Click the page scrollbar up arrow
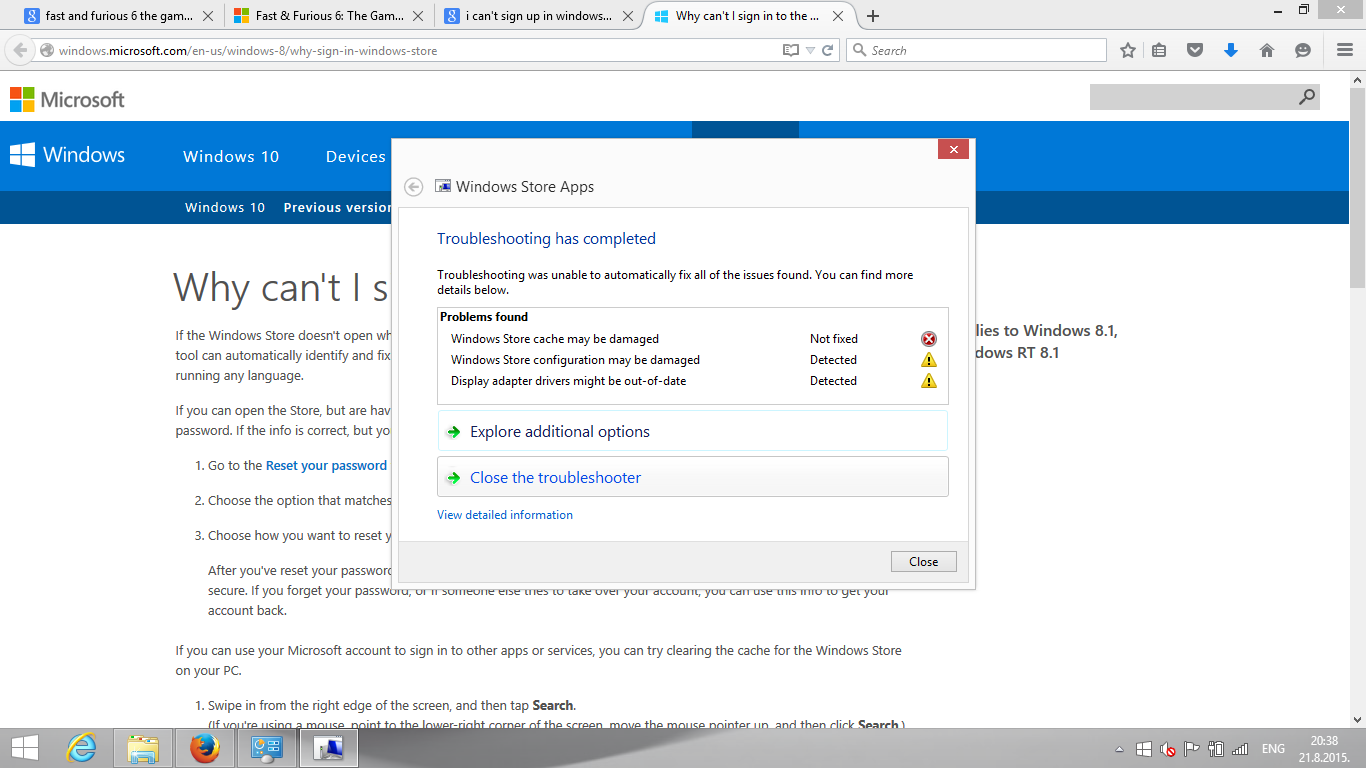This screenshot has height=768, width=1366. click(1357, 79)
